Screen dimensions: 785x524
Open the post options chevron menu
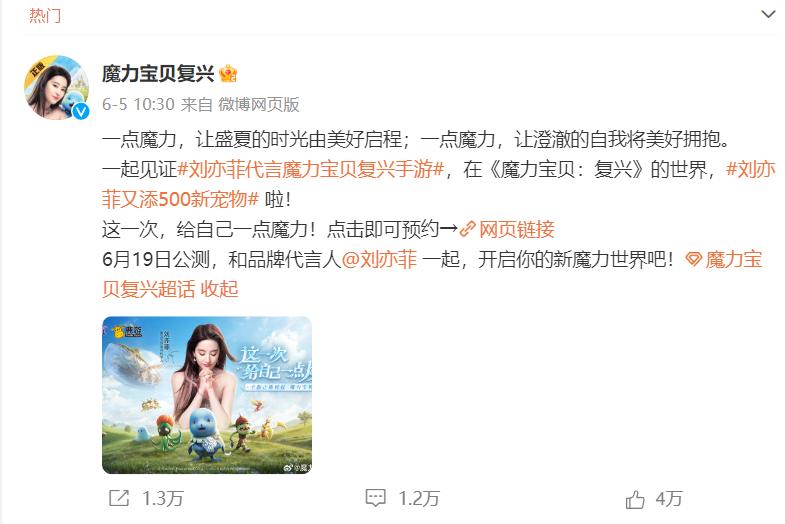coord(767,14)
